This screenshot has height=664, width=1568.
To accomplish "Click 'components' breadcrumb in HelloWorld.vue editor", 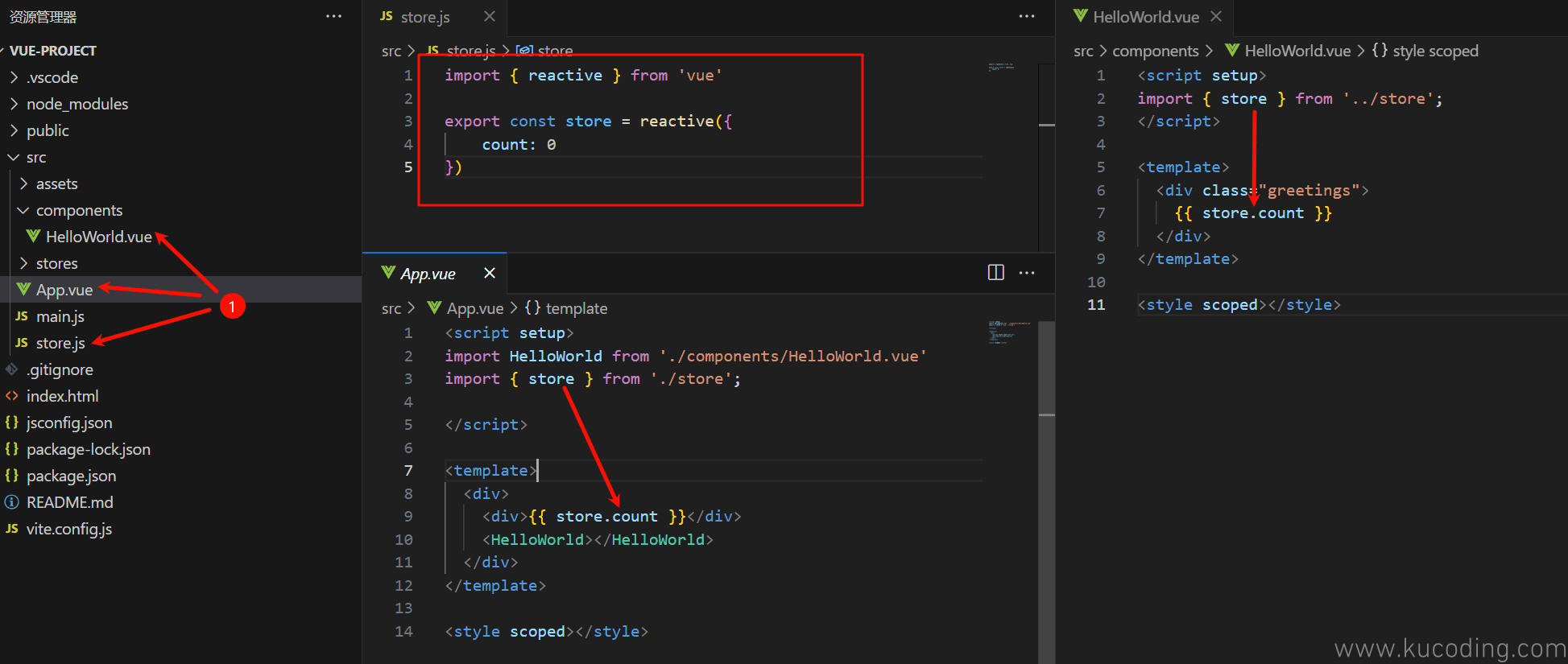I will [1156, 51].
